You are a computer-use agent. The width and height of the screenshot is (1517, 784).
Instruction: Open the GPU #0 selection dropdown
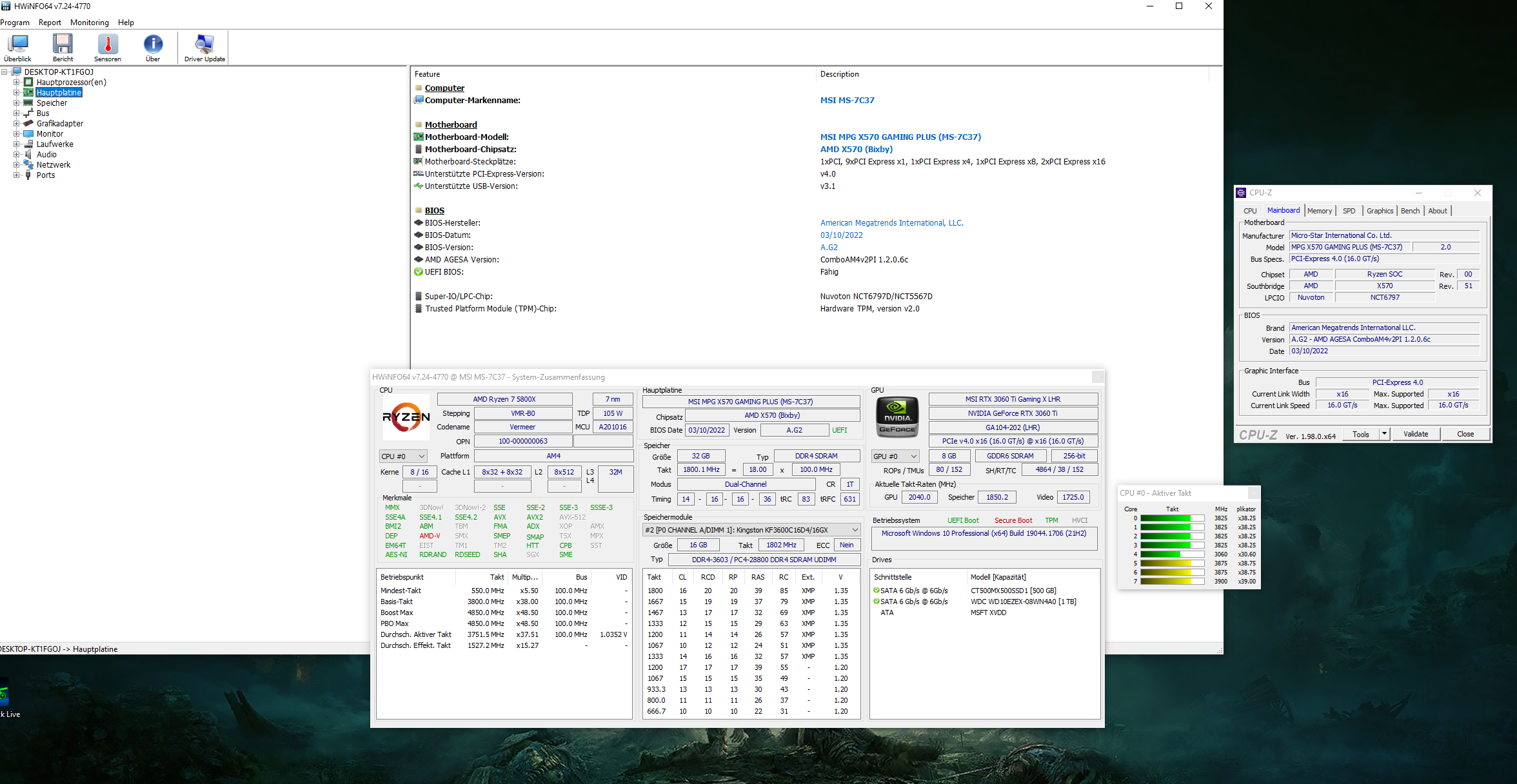[895, 456]
